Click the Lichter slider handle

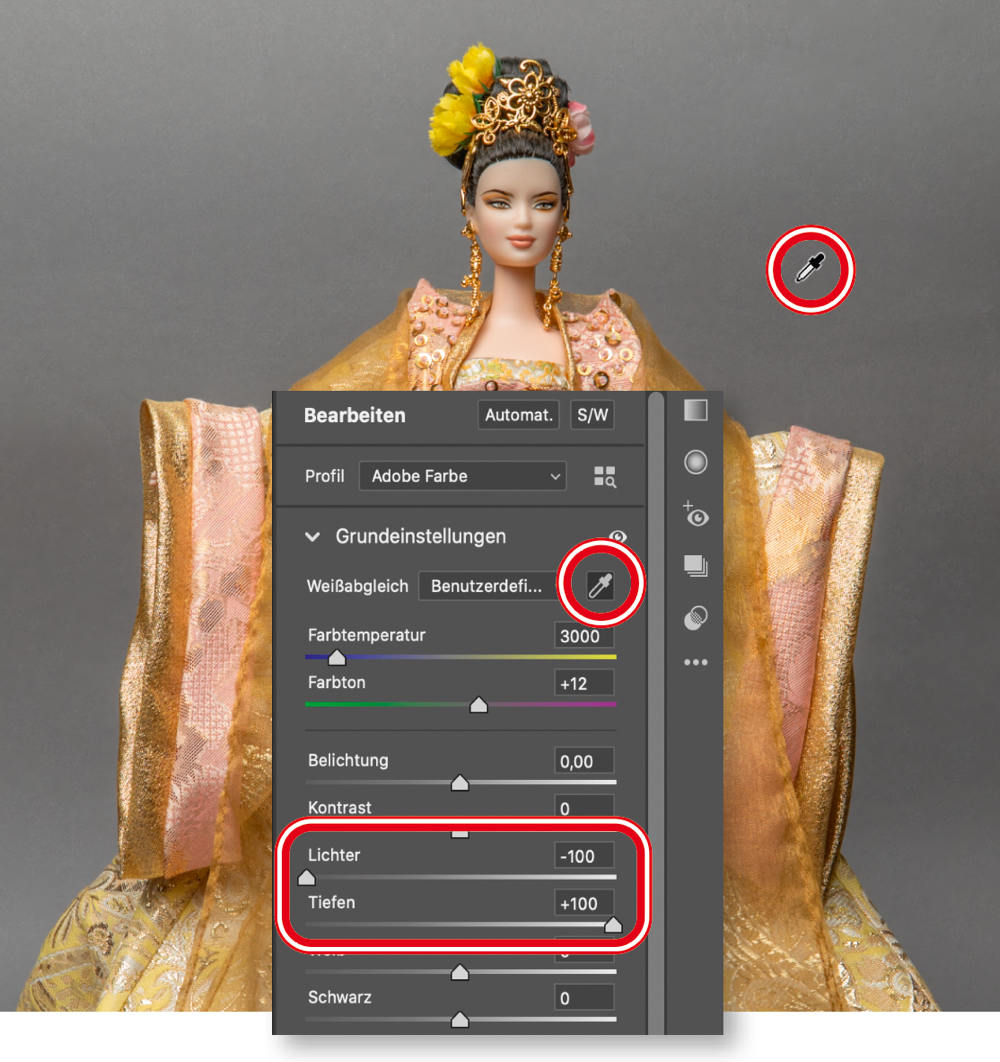306,877
